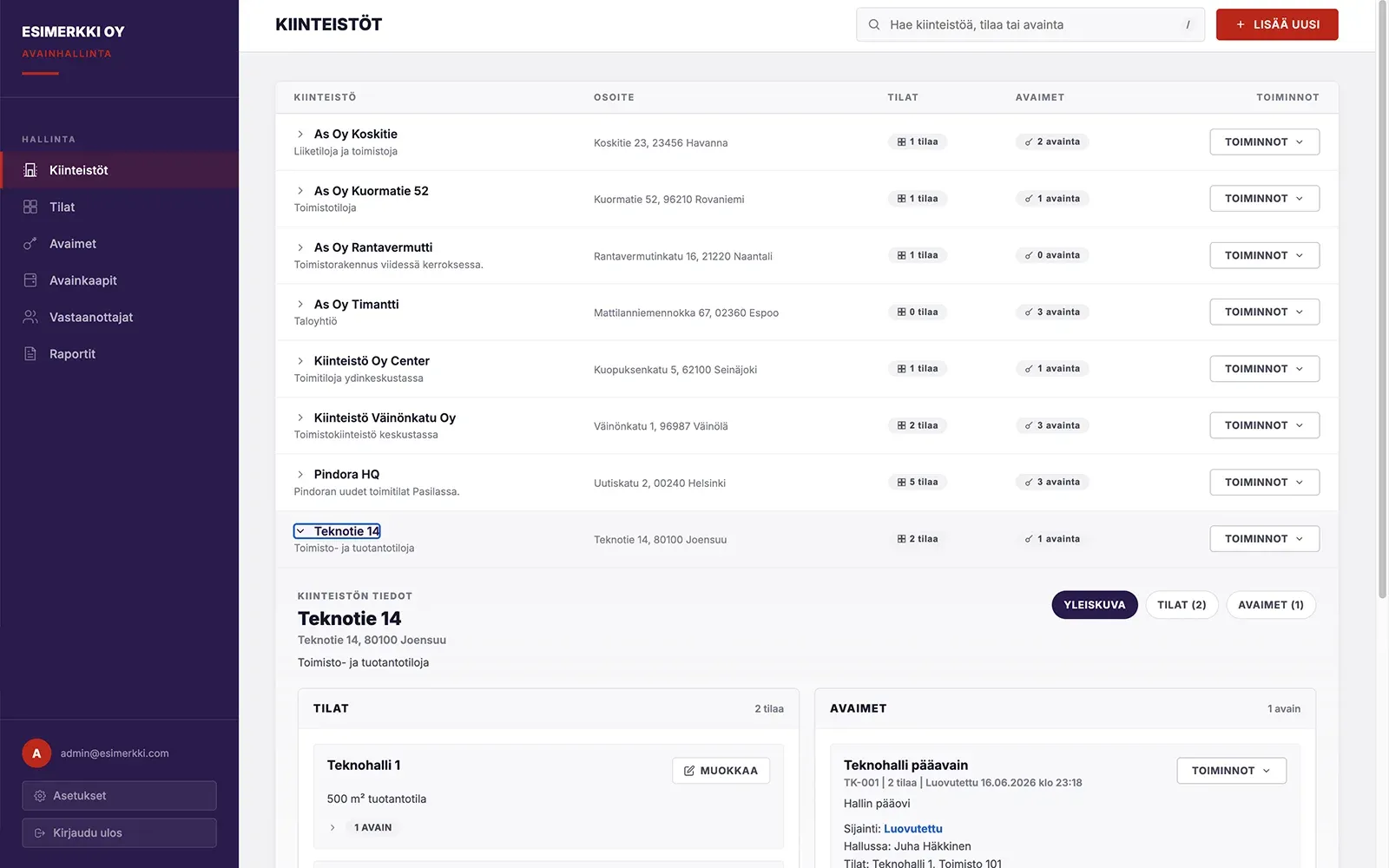Click the pencil icon on Teknohalli 1 Muokkaa
The height and width of the screenshot is (868, 1389).
tap(689, 771)
